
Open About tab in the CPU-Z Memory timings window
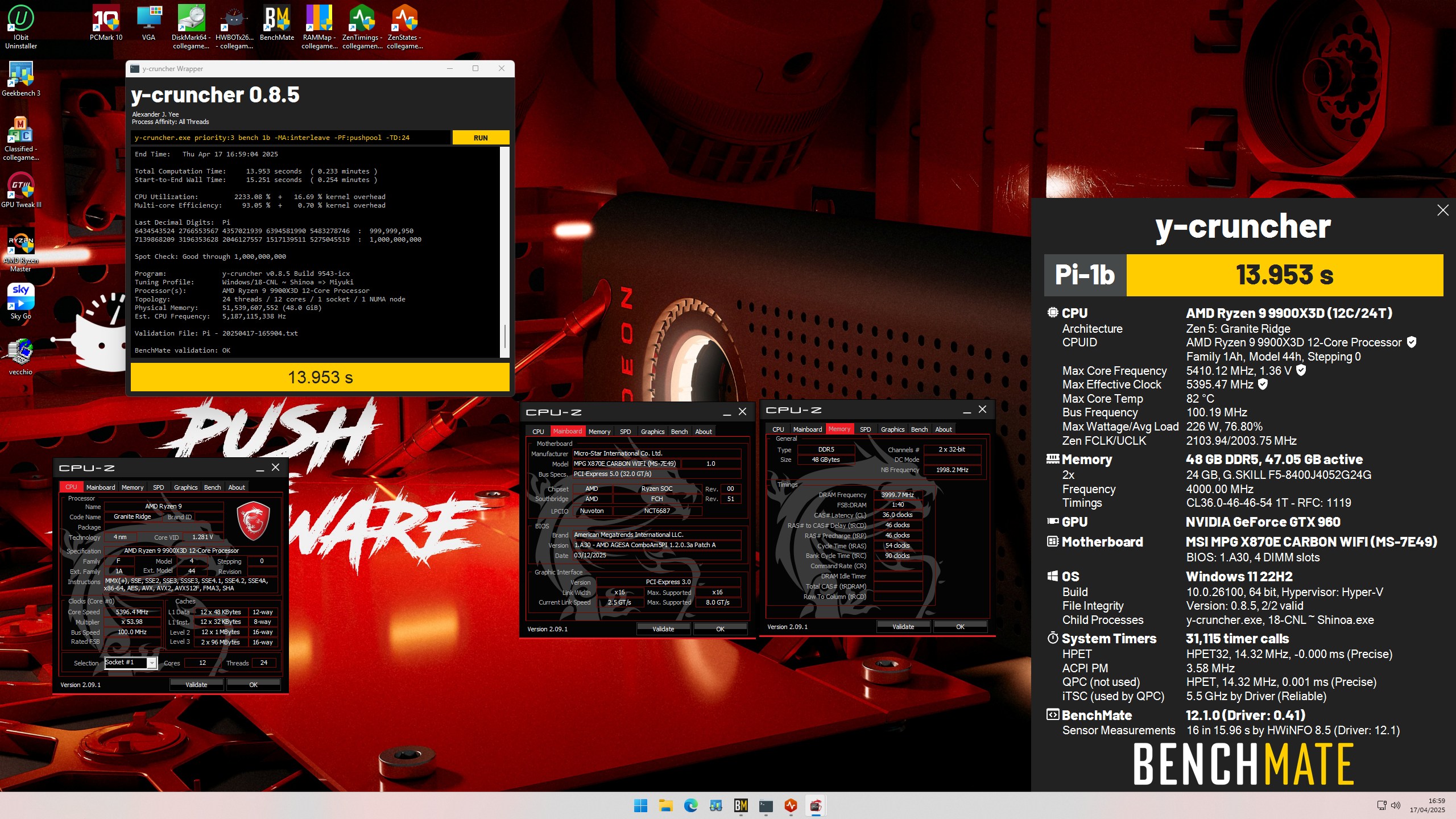point(944,429)
